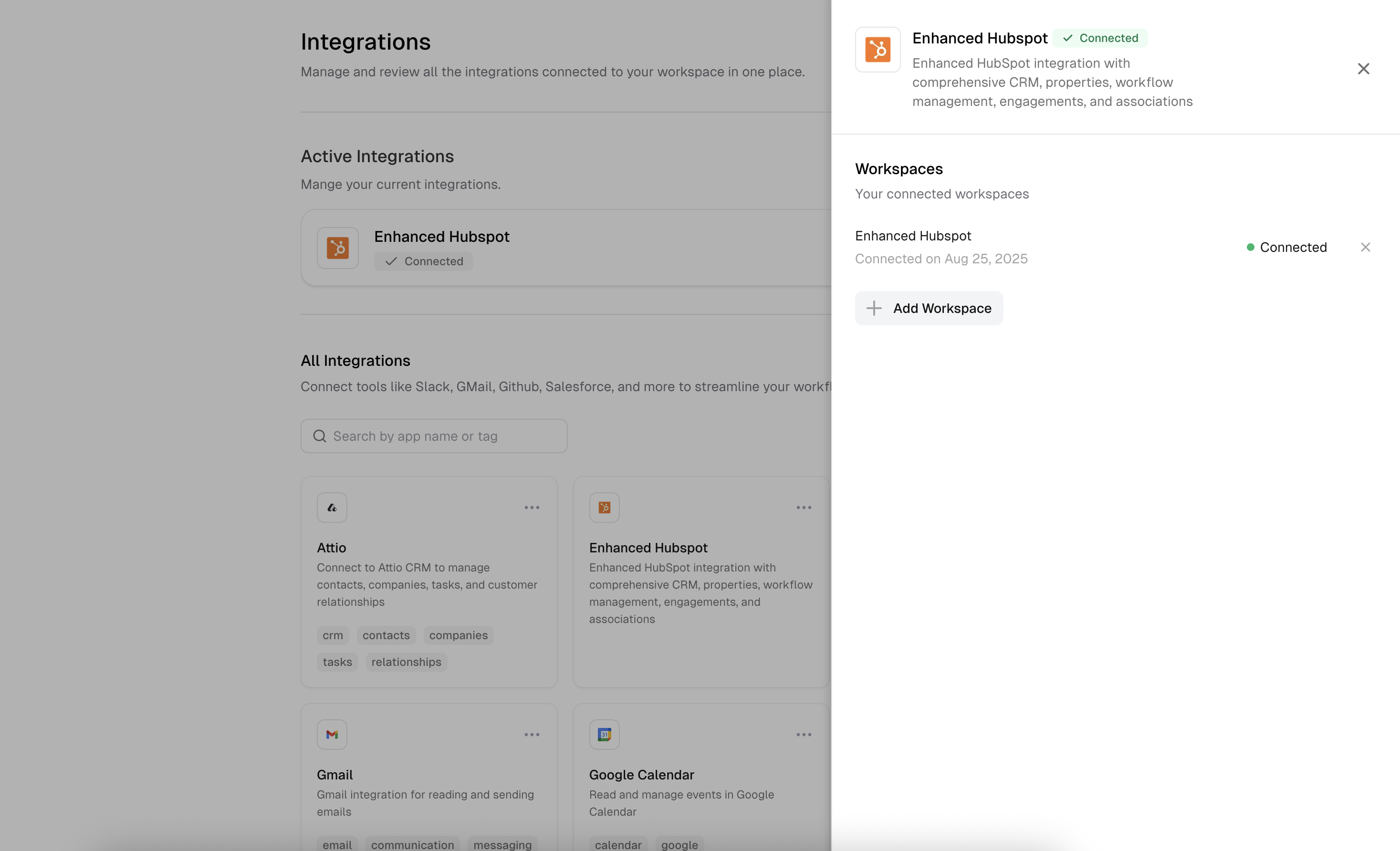
Task: Click the Gmail envelope icon
Action: [x=332, y=735]
